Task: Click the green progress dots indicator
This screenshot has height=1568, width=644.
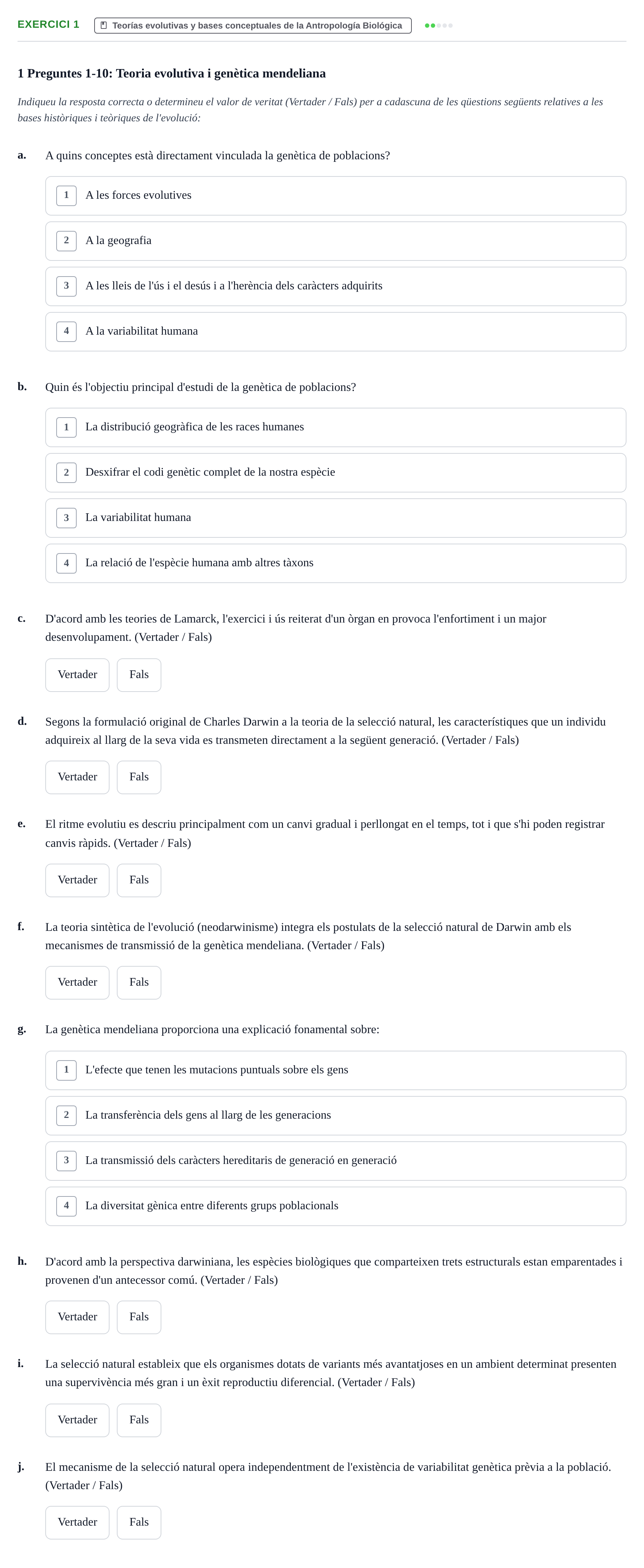Action: pos(438,26)
